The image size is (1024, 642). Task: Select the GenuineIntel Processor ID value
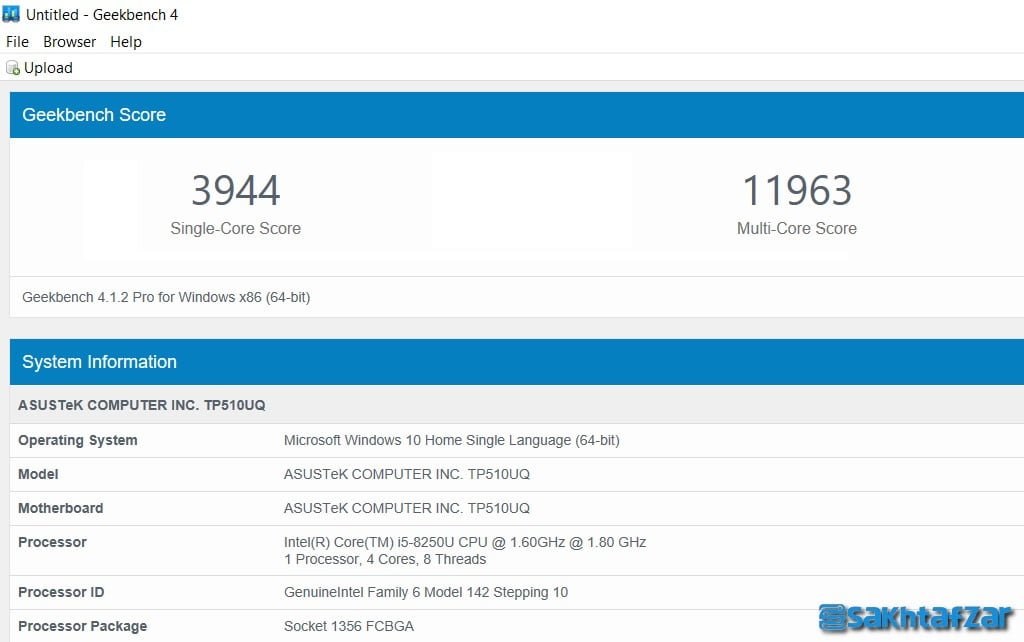pyautogui.click(x=426, y=592)
